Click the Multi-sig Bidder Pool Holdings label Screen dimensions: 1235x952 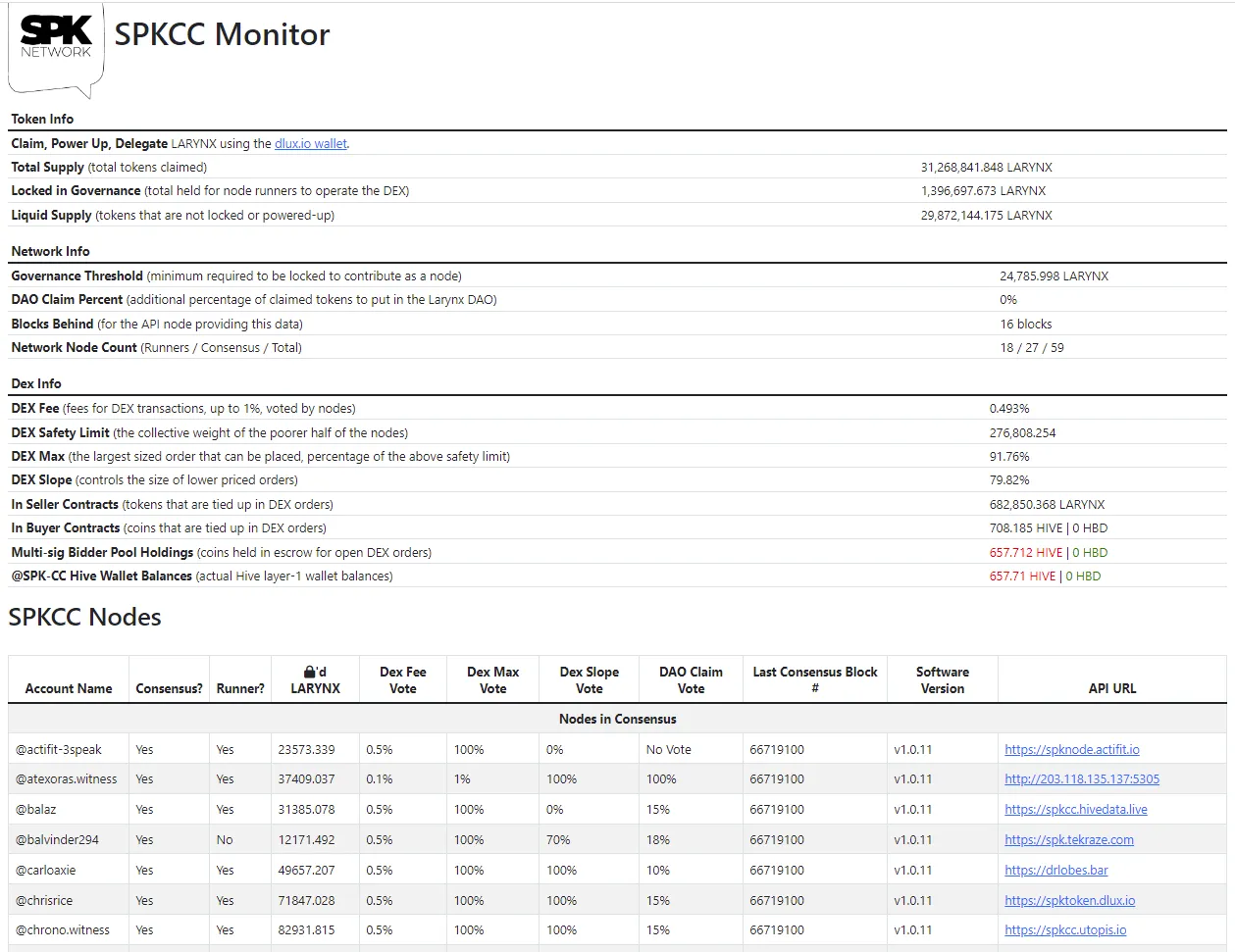pos(102,553)
